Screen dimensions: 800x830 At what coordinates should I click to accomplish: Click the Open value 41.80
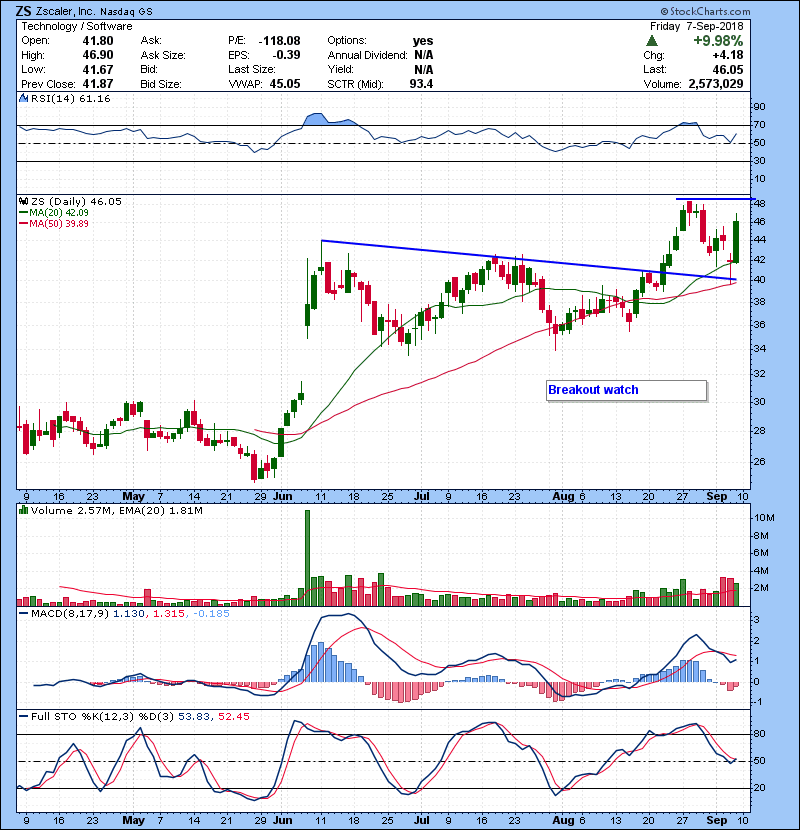point(98,41)
